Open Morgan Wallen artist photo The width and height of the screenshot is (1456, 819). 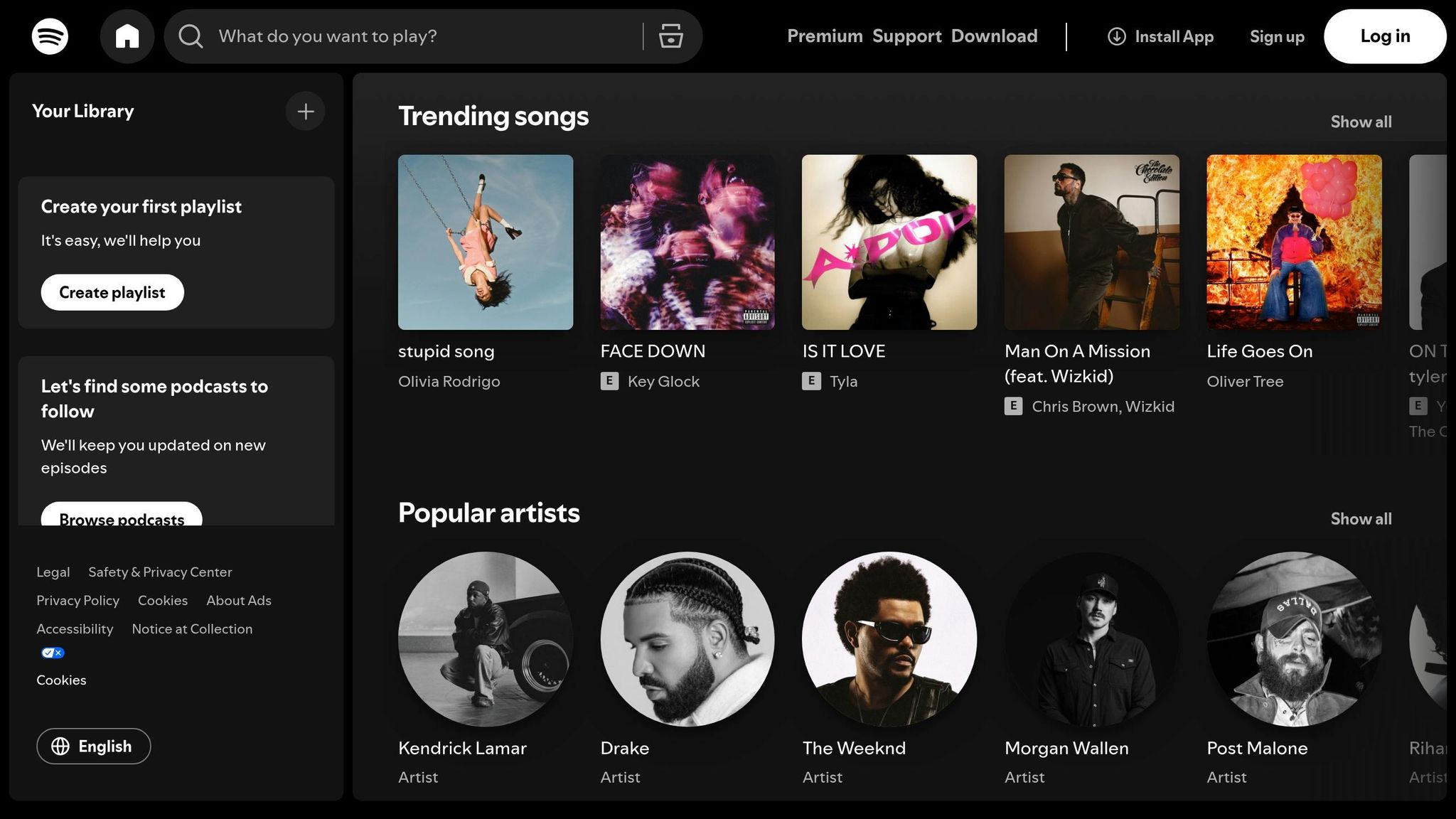(x=1092, y=639)
